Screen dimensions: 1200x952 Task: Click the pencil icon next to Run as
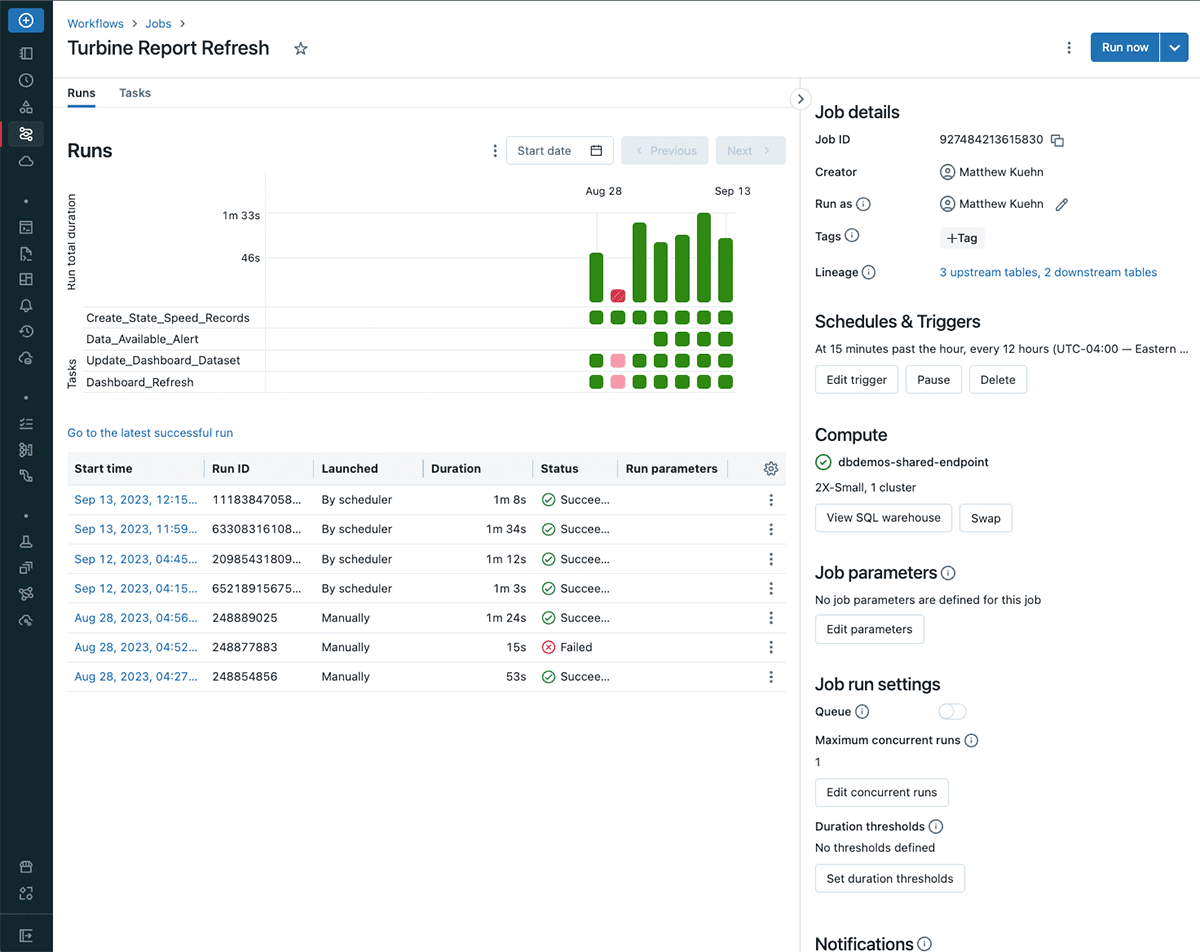1062,204
